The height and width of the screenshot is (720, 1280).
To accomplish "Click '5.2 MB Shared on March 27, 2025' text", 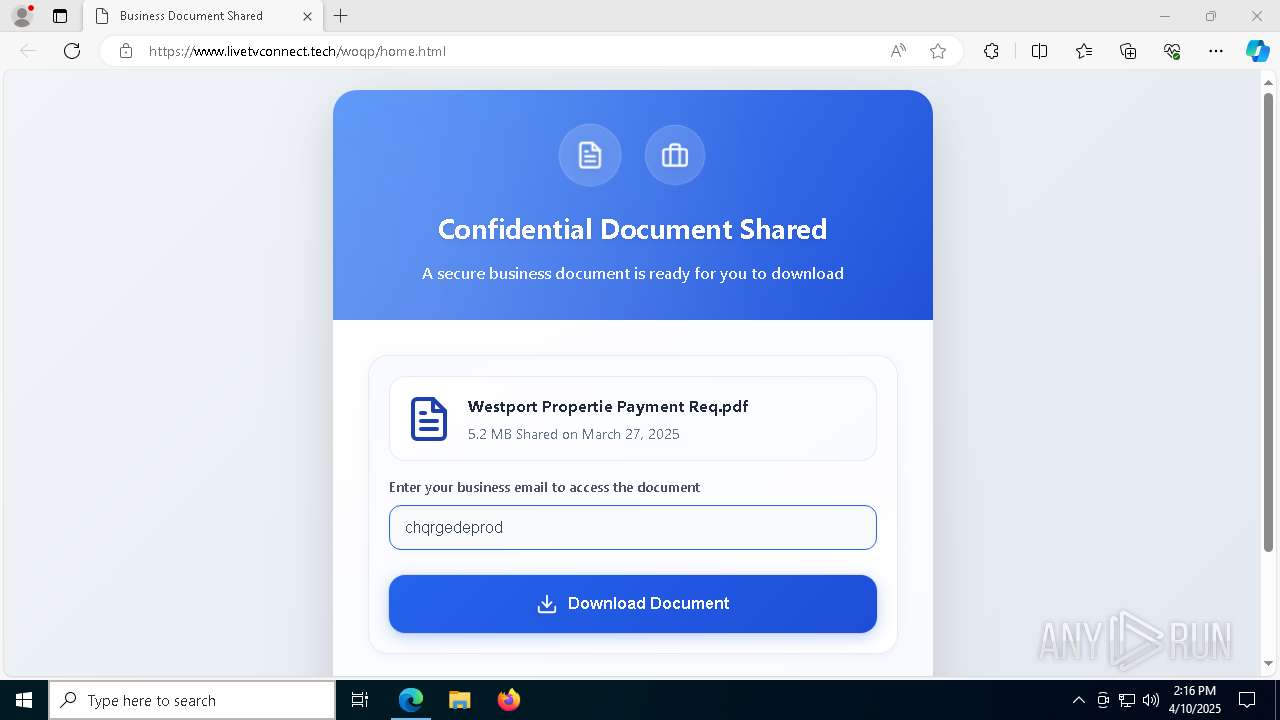I will tap(574, 434).
